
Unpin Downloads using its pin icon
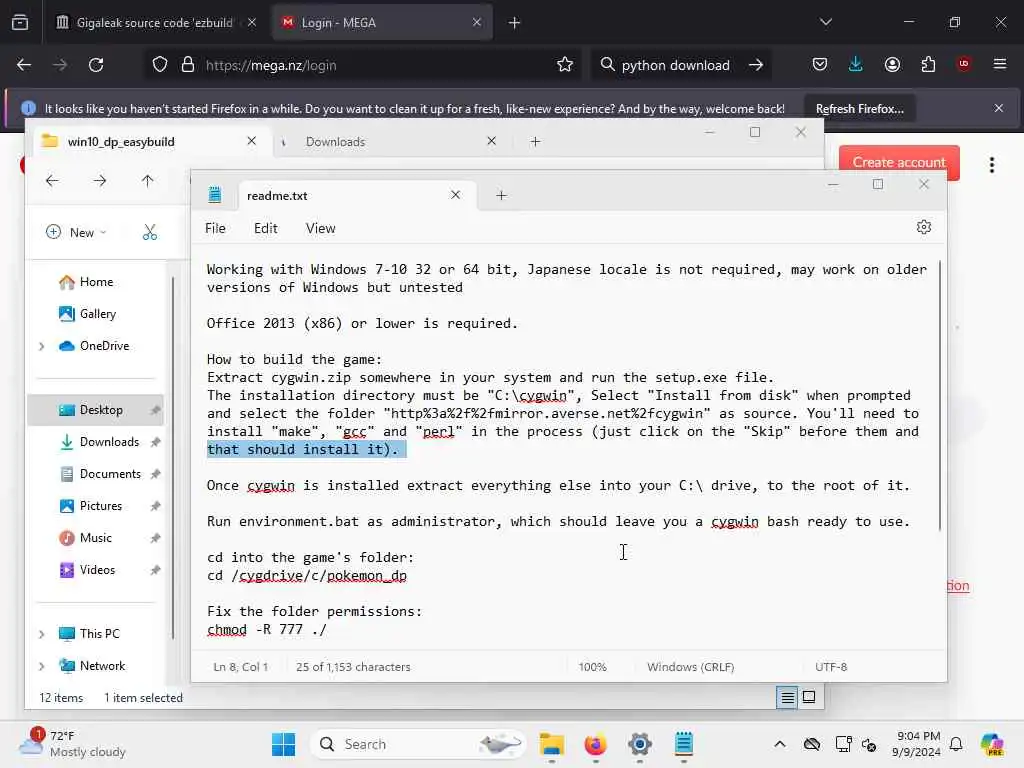pyautogui.click(x=155, y=442)
